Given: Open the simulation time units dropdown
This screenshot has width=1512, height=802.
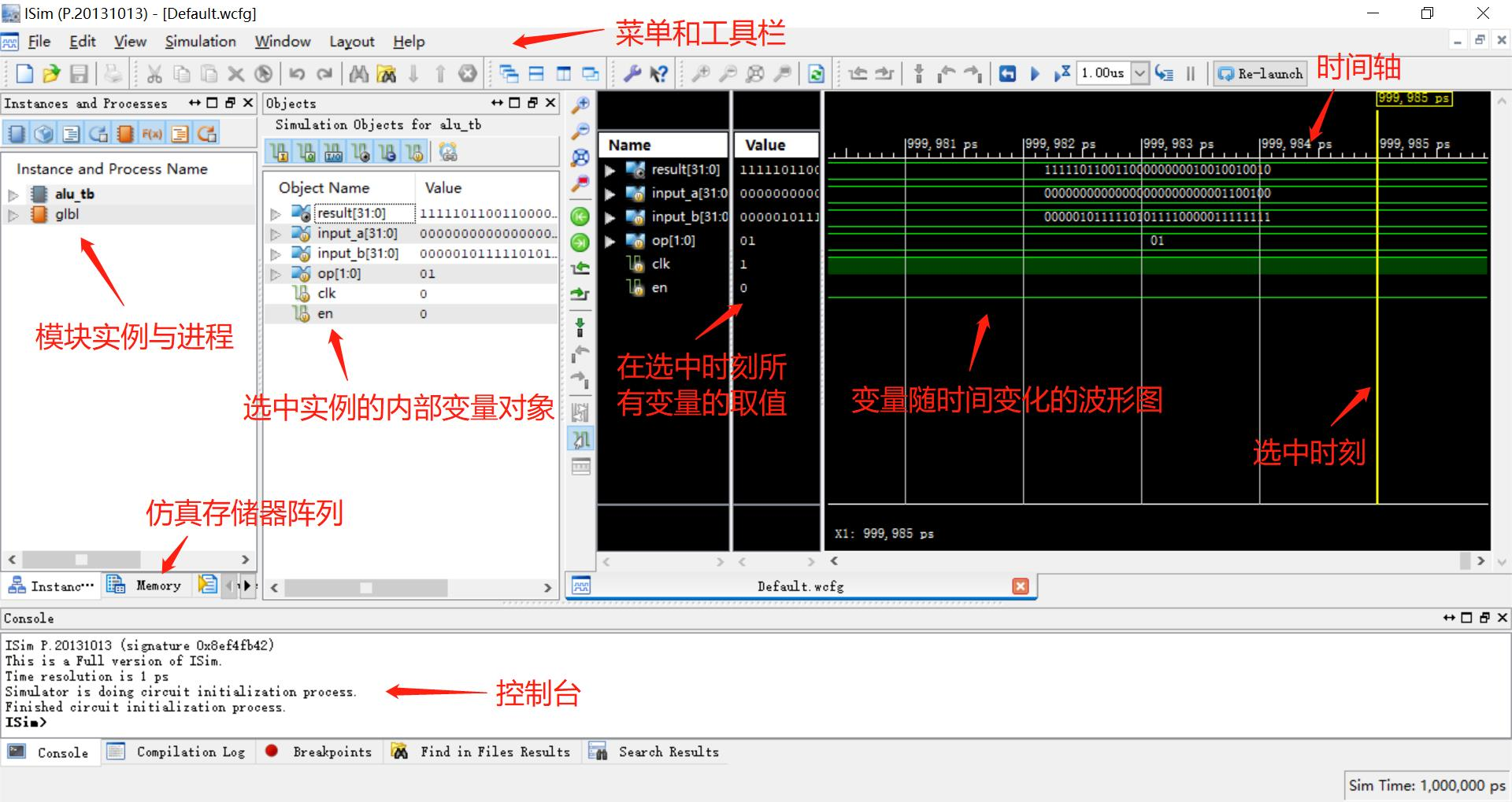Looking at the screenshot, I should [x=1140, y=73].
